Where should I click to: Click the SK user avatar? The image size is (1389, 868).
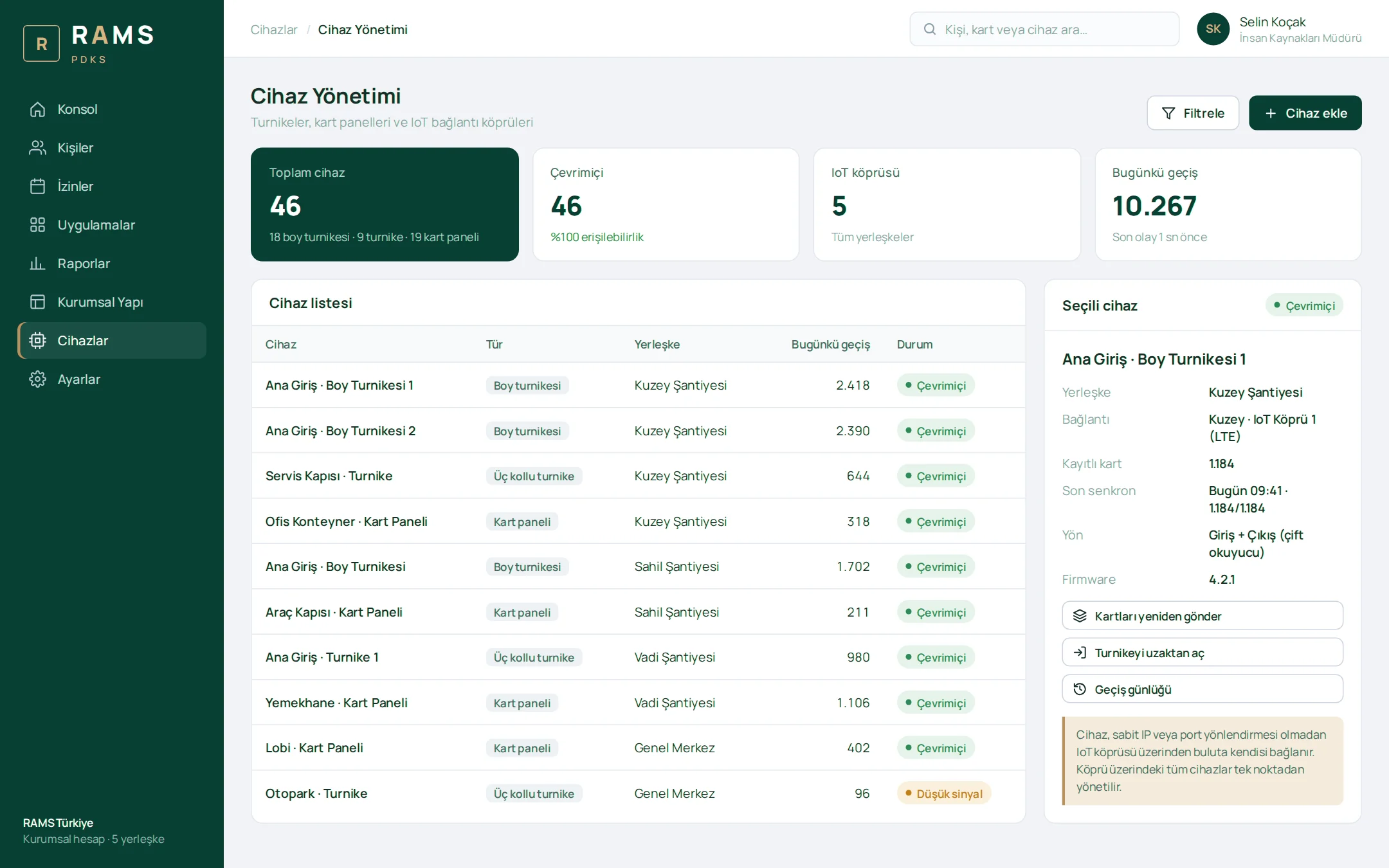[1213, 29]
